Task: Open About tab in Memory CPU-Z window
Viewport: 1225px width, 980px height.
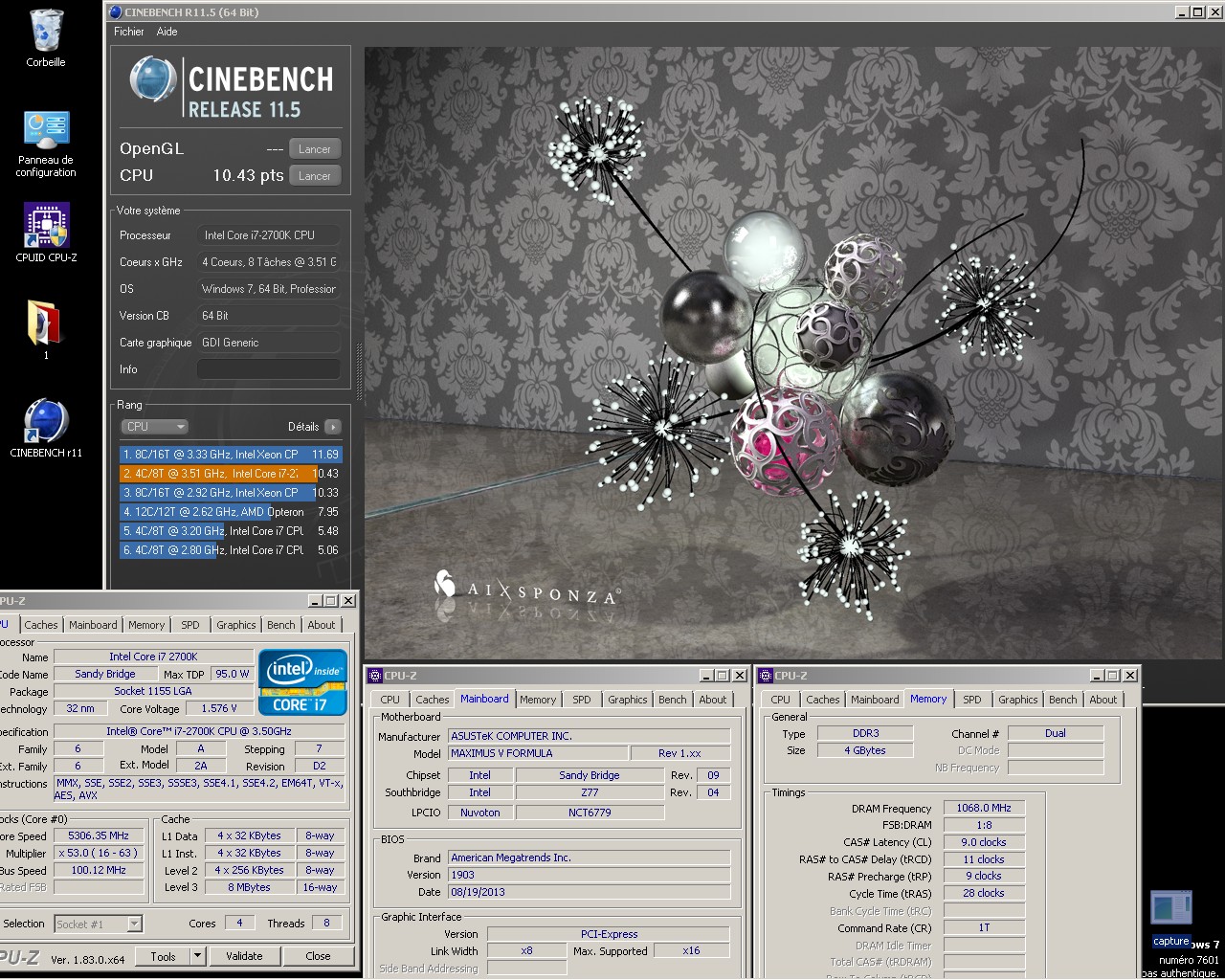Action: click(1103, 700)
